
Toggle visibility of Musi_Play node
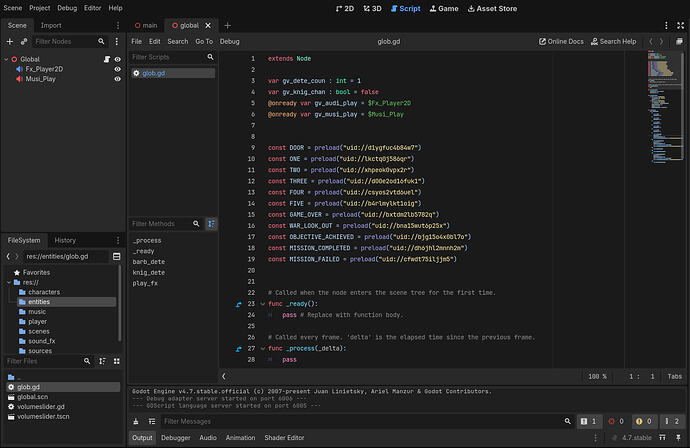coord(117,79)
